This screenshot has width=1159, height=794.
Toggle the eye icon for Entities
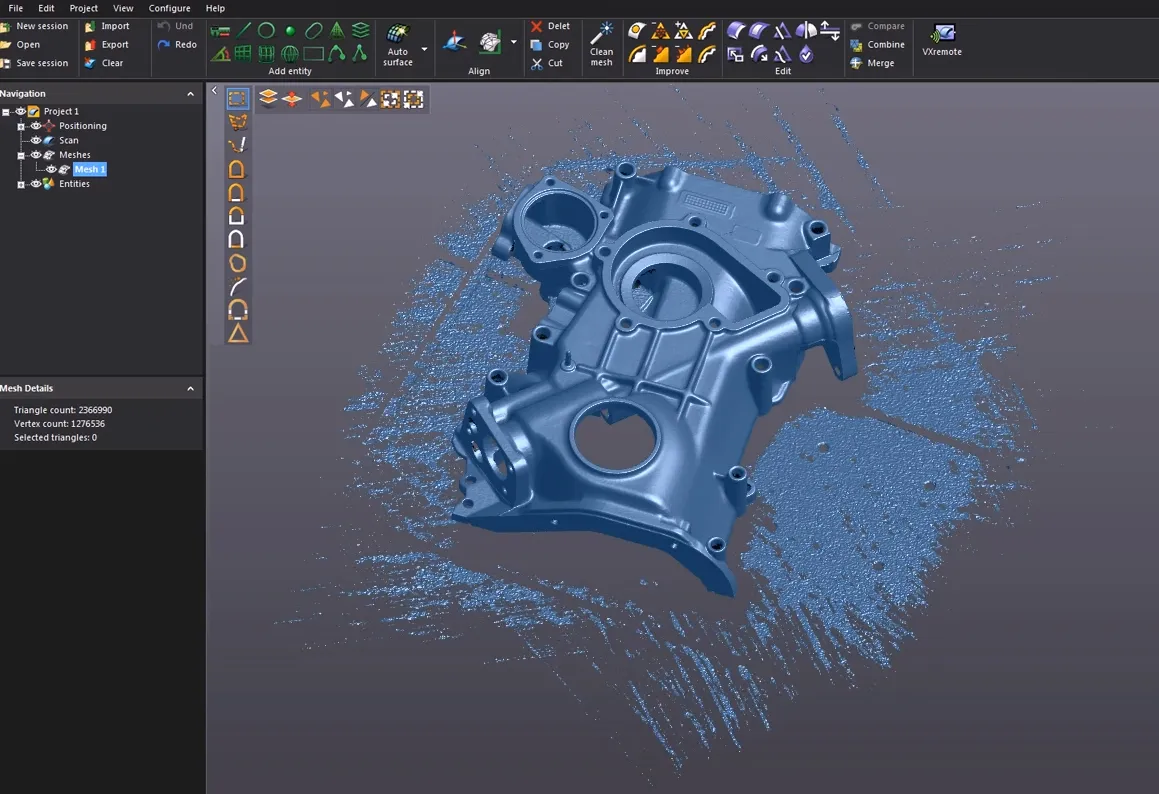point(35,184)
